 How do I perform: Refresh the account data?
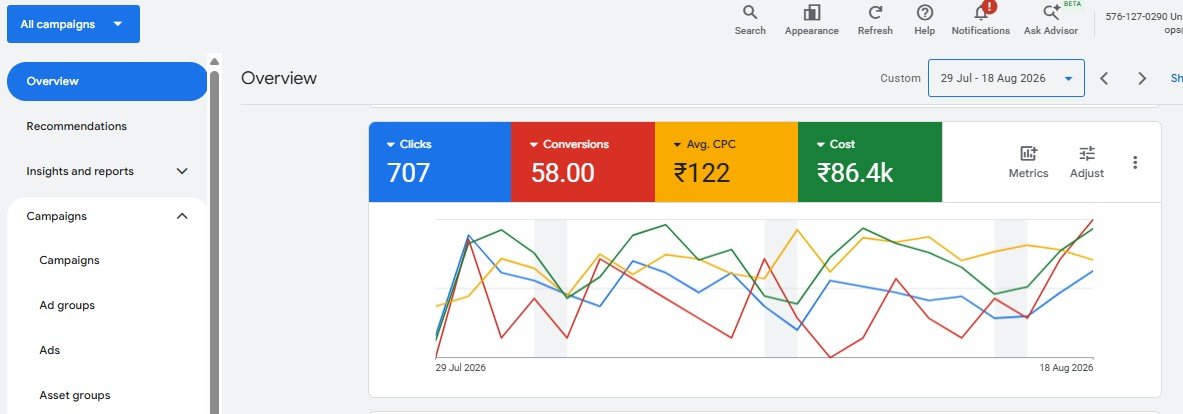coord(875,20)
